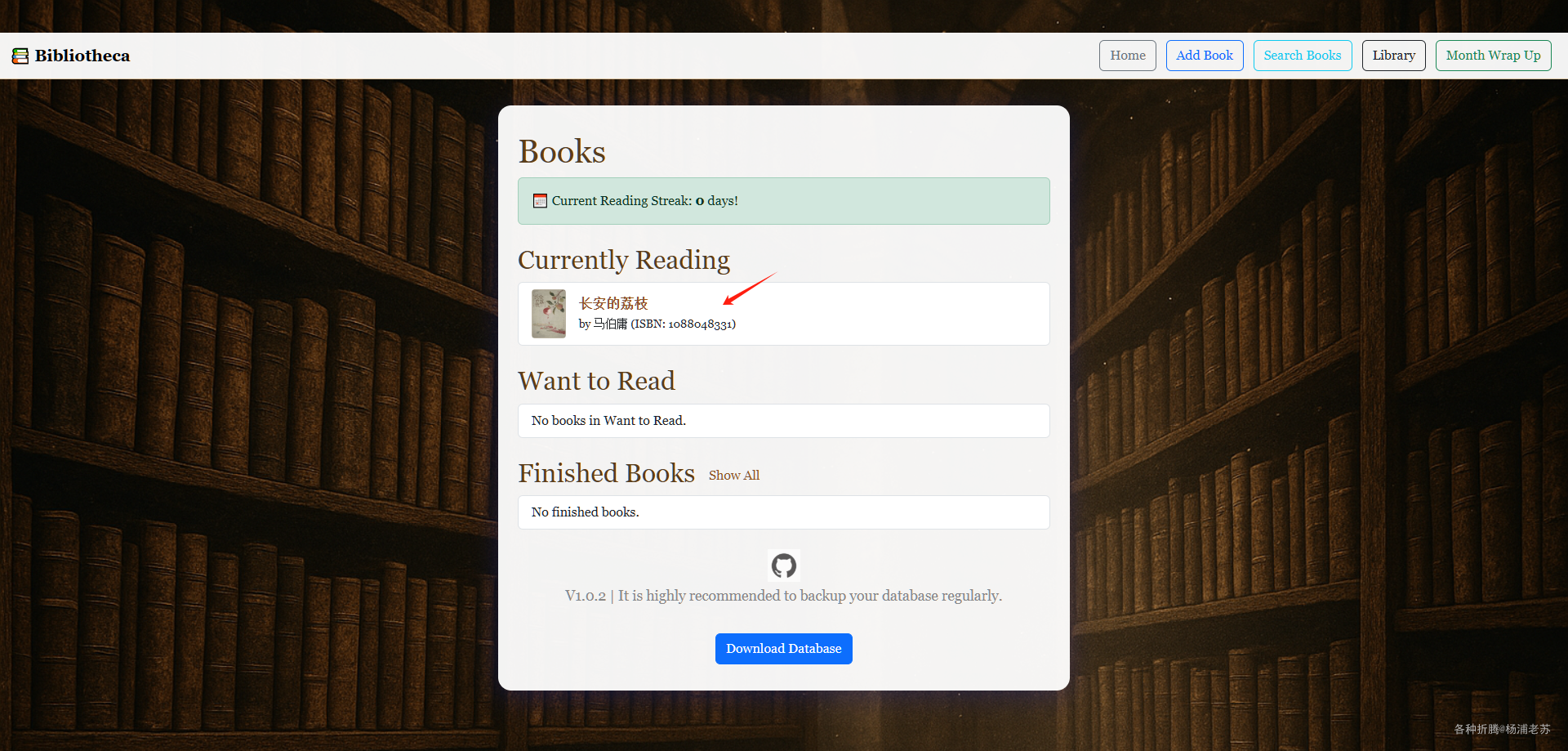1568x751 pixels.
Task: Open the Add Book page
Action: coord(1205,56)
